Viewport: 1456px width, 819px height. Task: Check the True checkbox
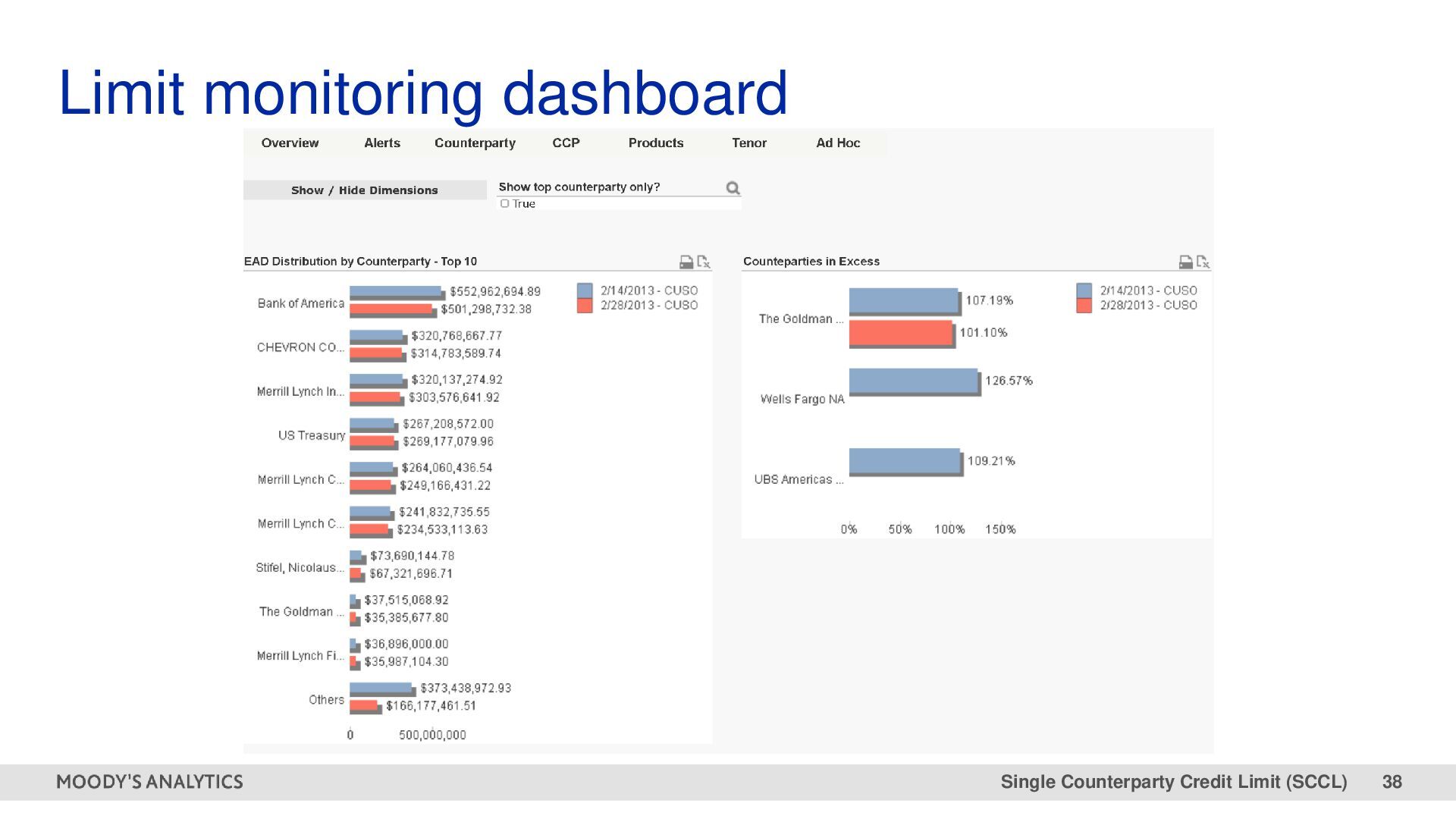pos(505,204)
